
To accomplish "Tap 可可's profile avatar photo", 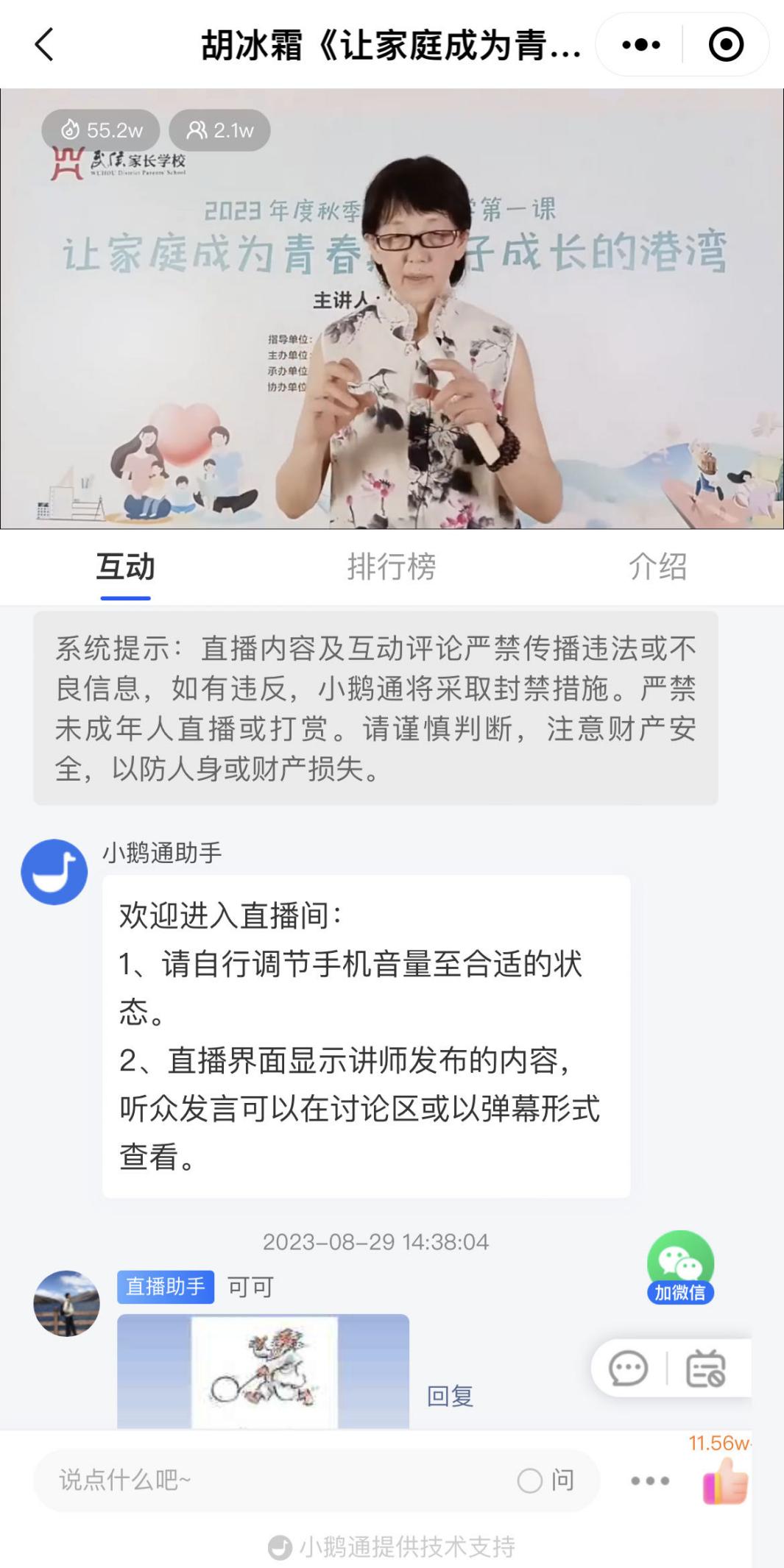I will pos(66,1303).
